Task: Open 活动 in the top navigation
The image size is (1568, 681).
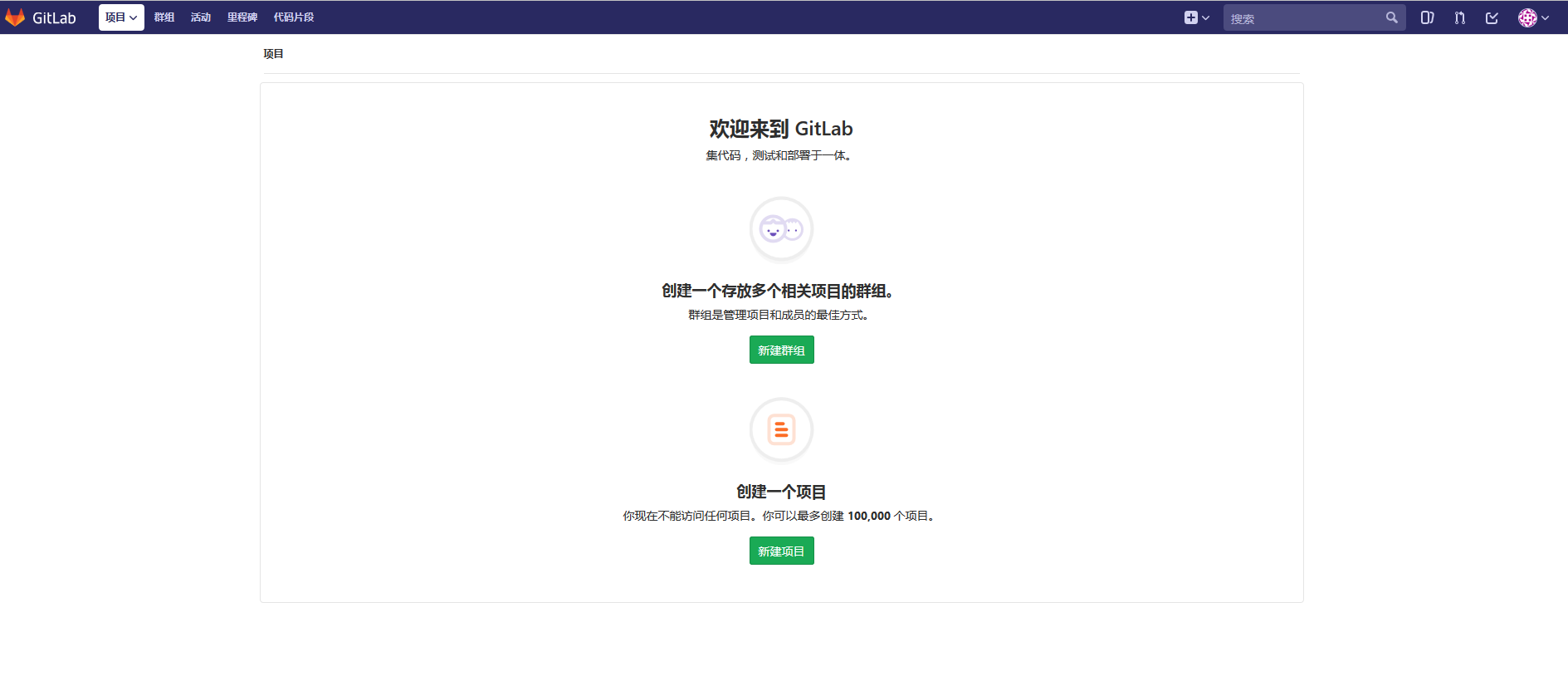Action: click(201, 17)
